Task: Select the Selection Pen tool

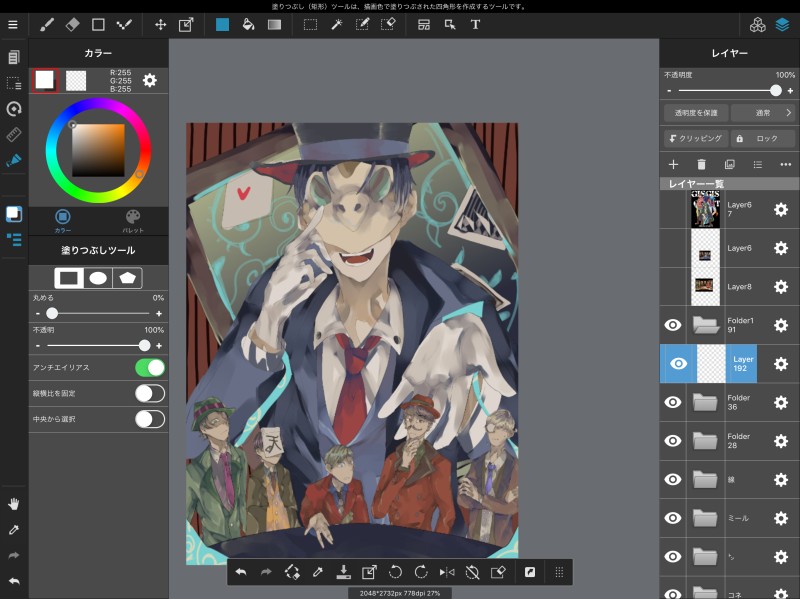Action: click(362, 24)
